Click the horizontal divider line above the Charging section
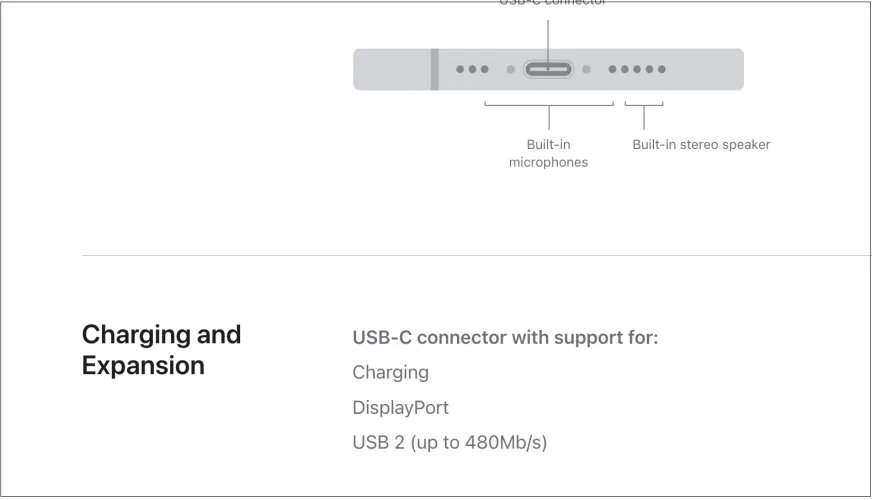This screenshot has width=872, height=500. 476,255
